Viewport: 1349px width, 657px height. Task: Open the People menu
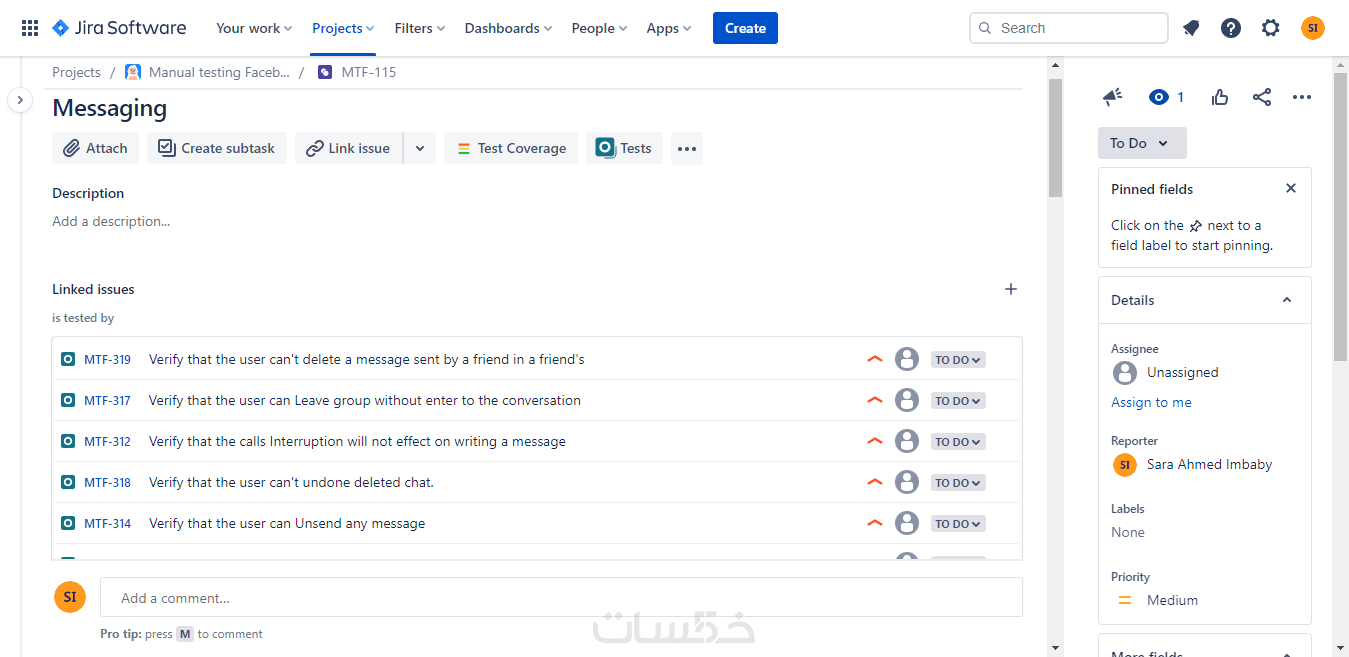coord(599,28)
